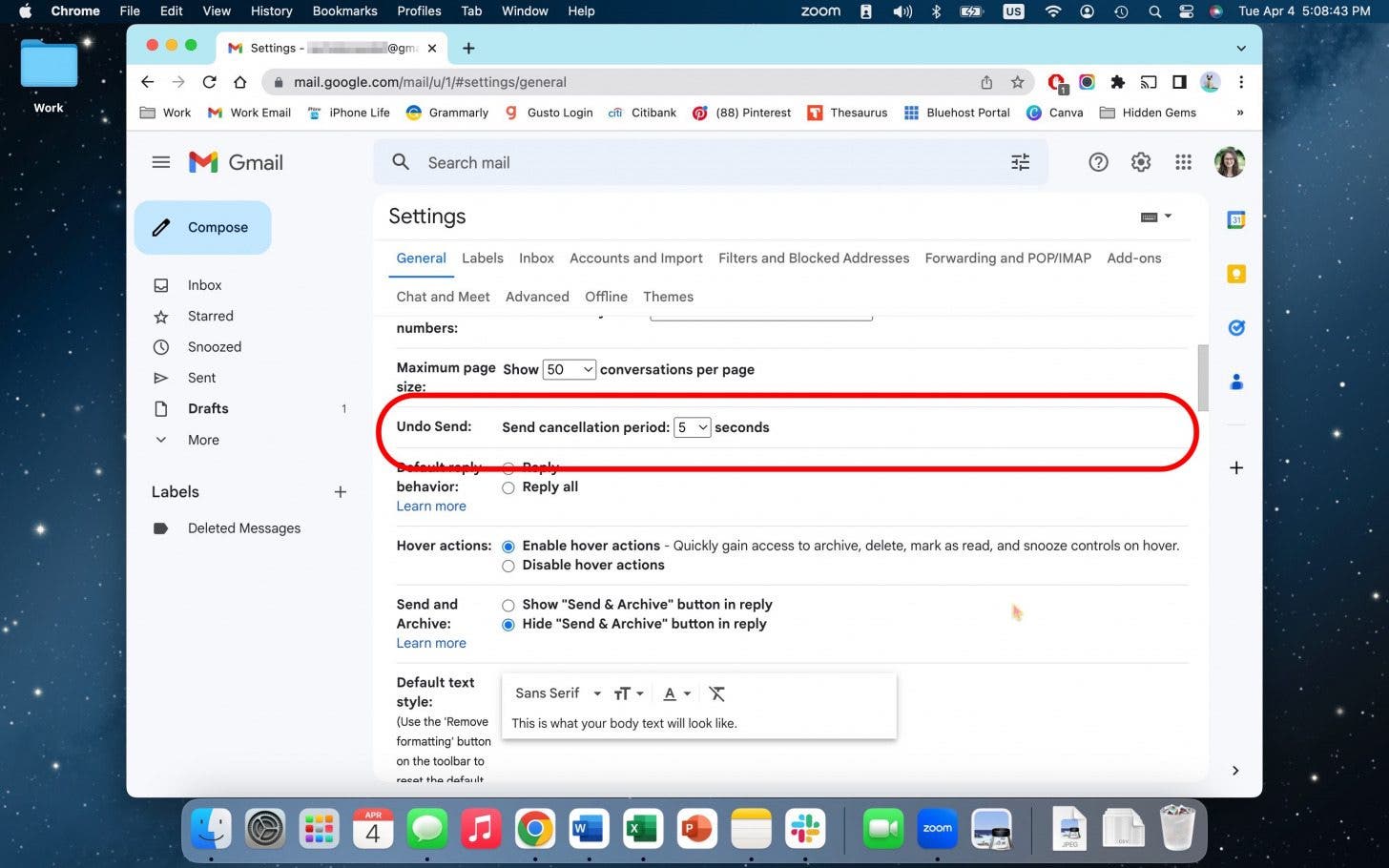The image size is (1389, 868).
Task: Open text size dropdown in default style
Action: pyautogui.click(x=629, y=693)
